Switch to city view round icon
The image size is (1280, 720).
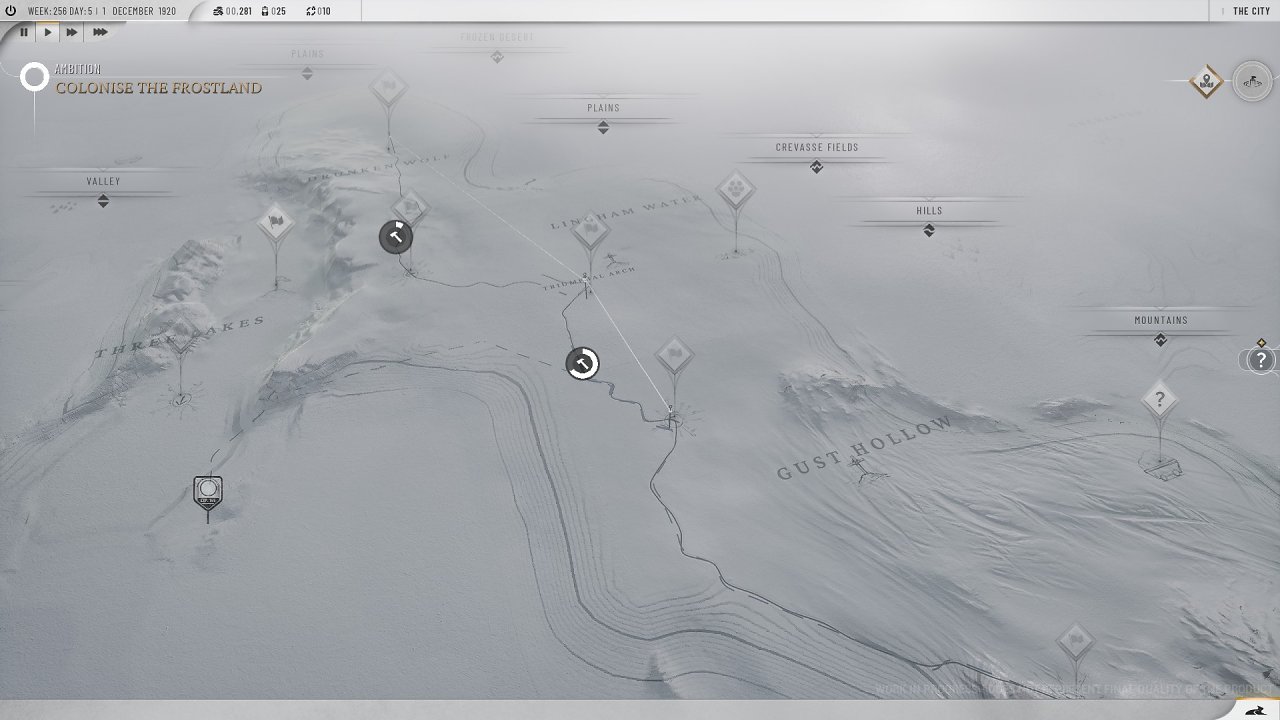[x=1252, y=82]
